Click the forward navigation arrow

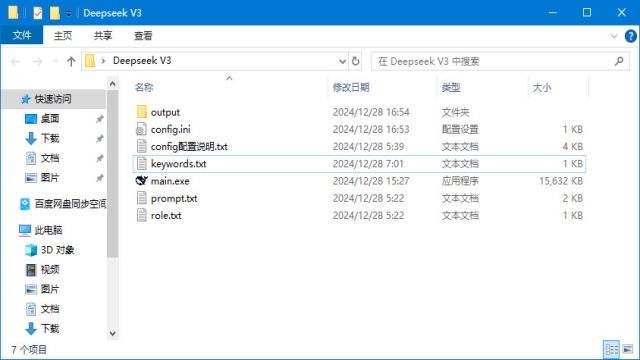(38, 61)
